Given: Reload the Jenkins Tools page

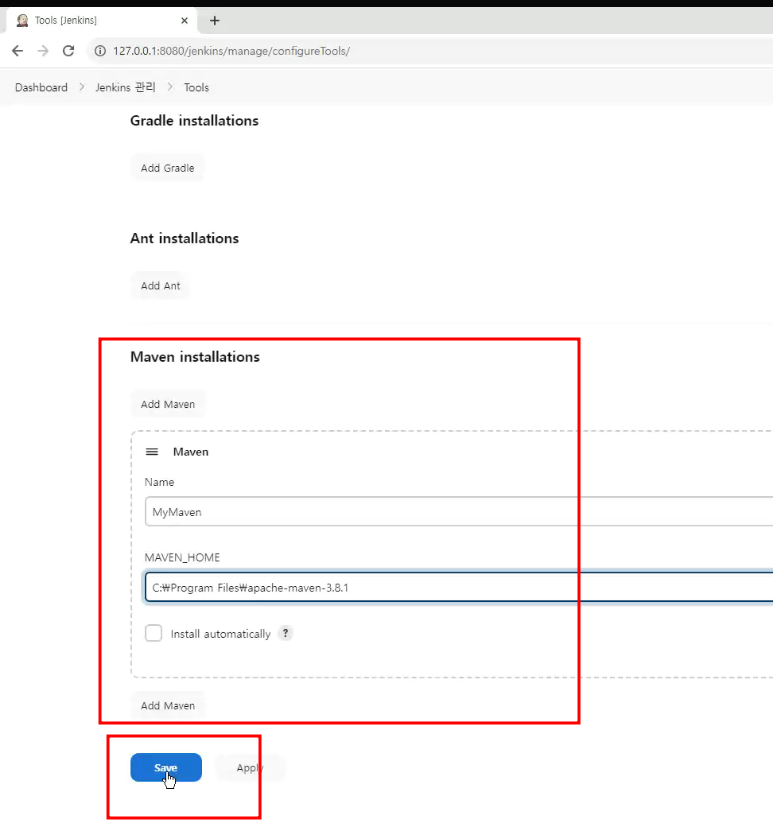Looking at the screenshot, I should 68,51.
